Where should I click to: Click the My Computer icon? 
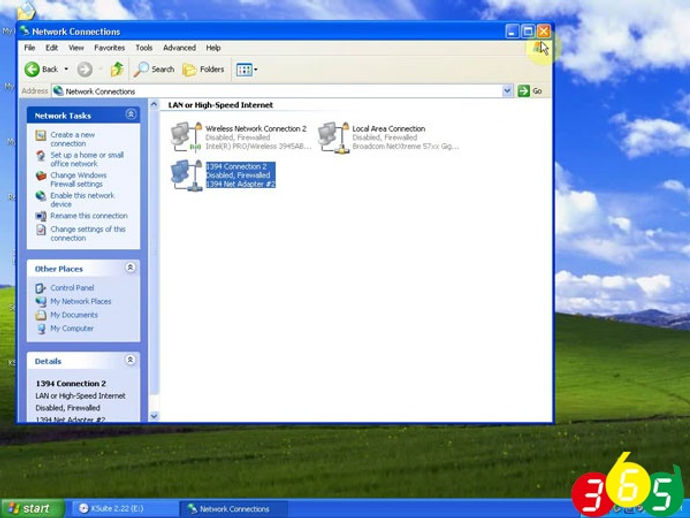pos(40,329)
